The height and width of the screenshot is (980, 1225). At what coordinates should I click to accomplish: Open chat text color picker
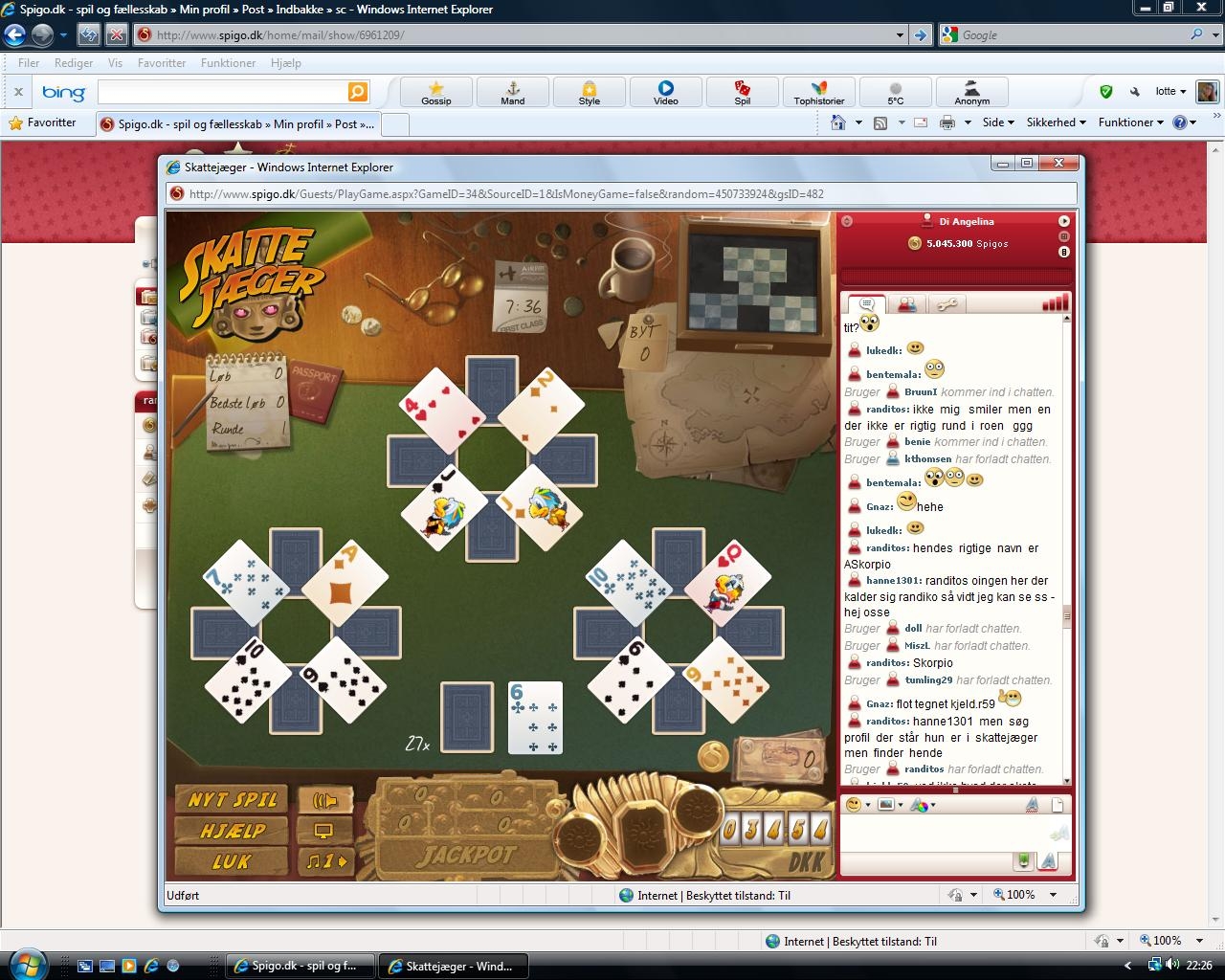(921, 805)
